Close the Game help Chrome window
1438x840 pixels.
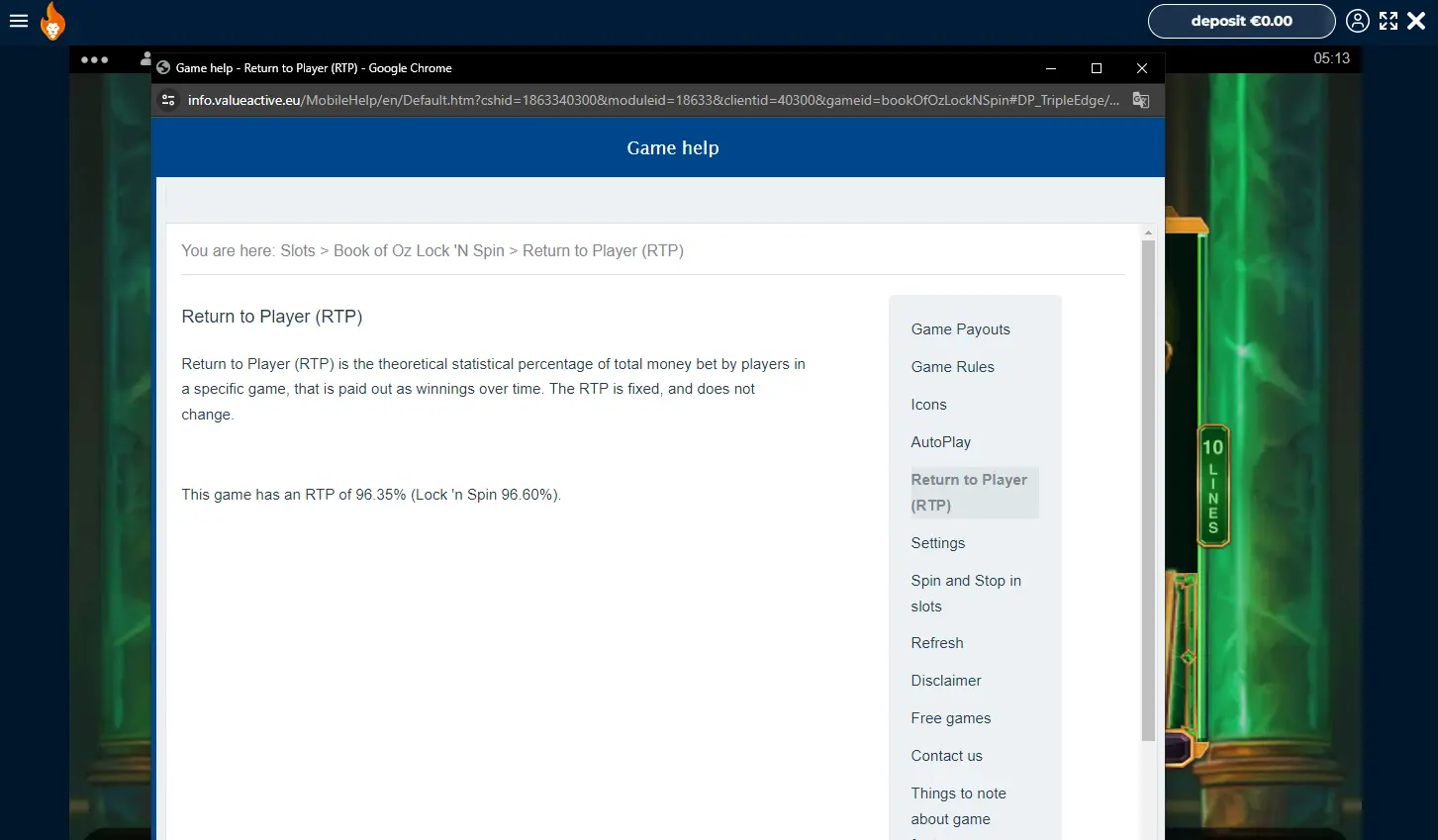point(1142,68)
